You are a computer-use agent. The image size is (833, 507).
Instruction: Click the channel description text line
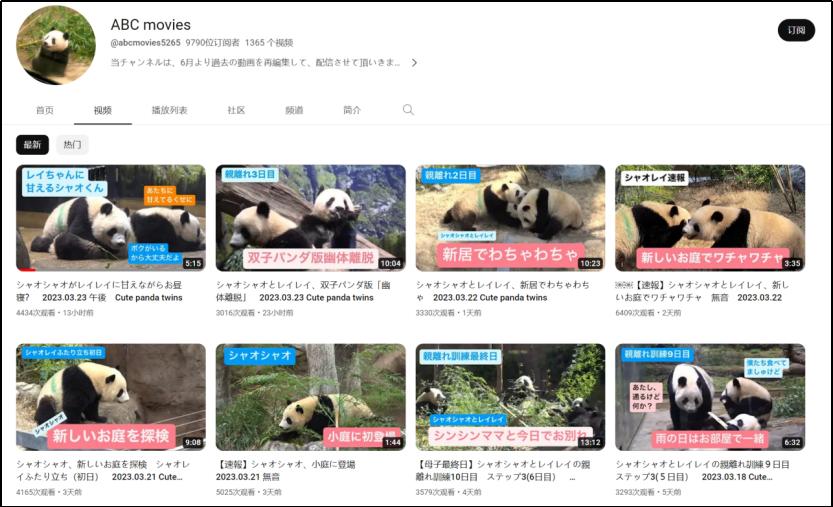point(255,63)
